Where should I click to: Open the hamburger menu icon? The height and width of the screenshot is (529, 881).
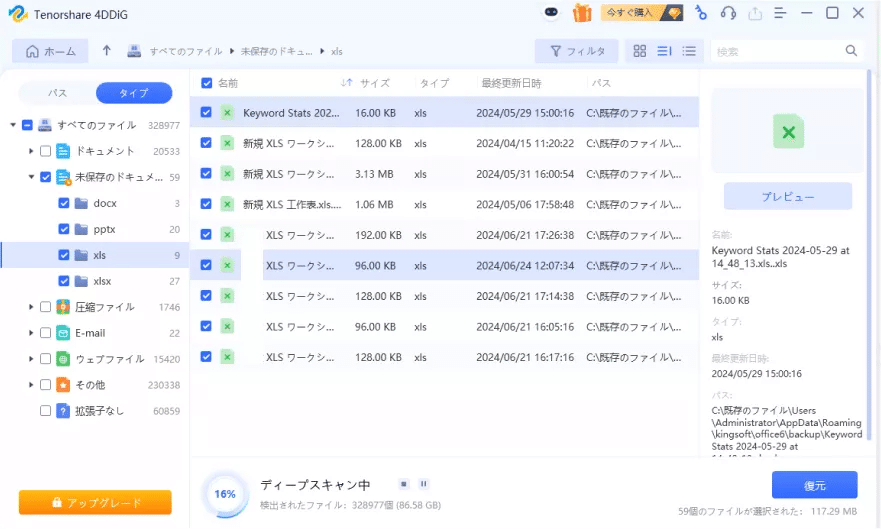click(x=780, y=13)
